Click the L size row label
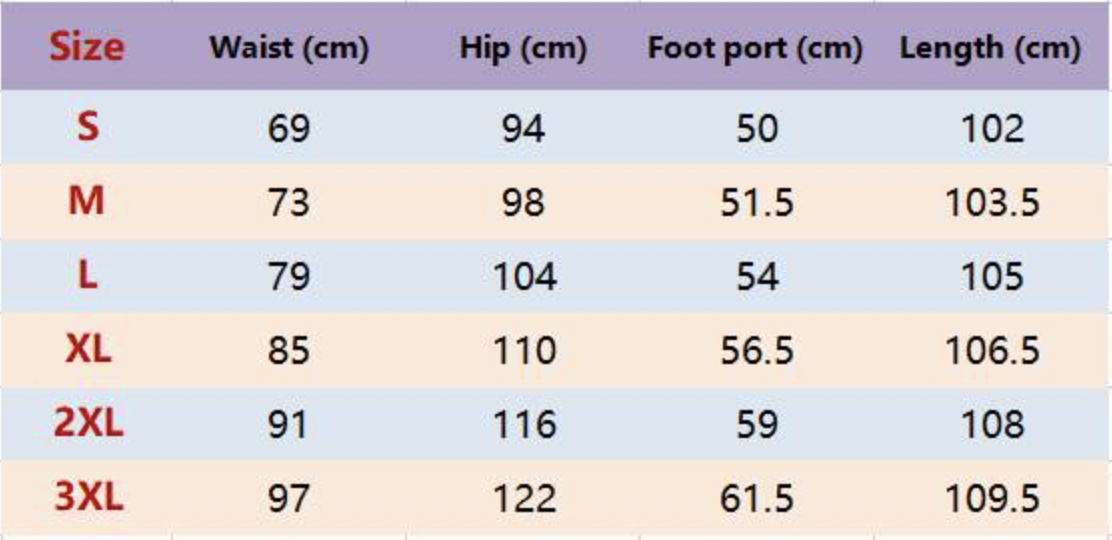The image size is (1112, 540). [87, 276]
